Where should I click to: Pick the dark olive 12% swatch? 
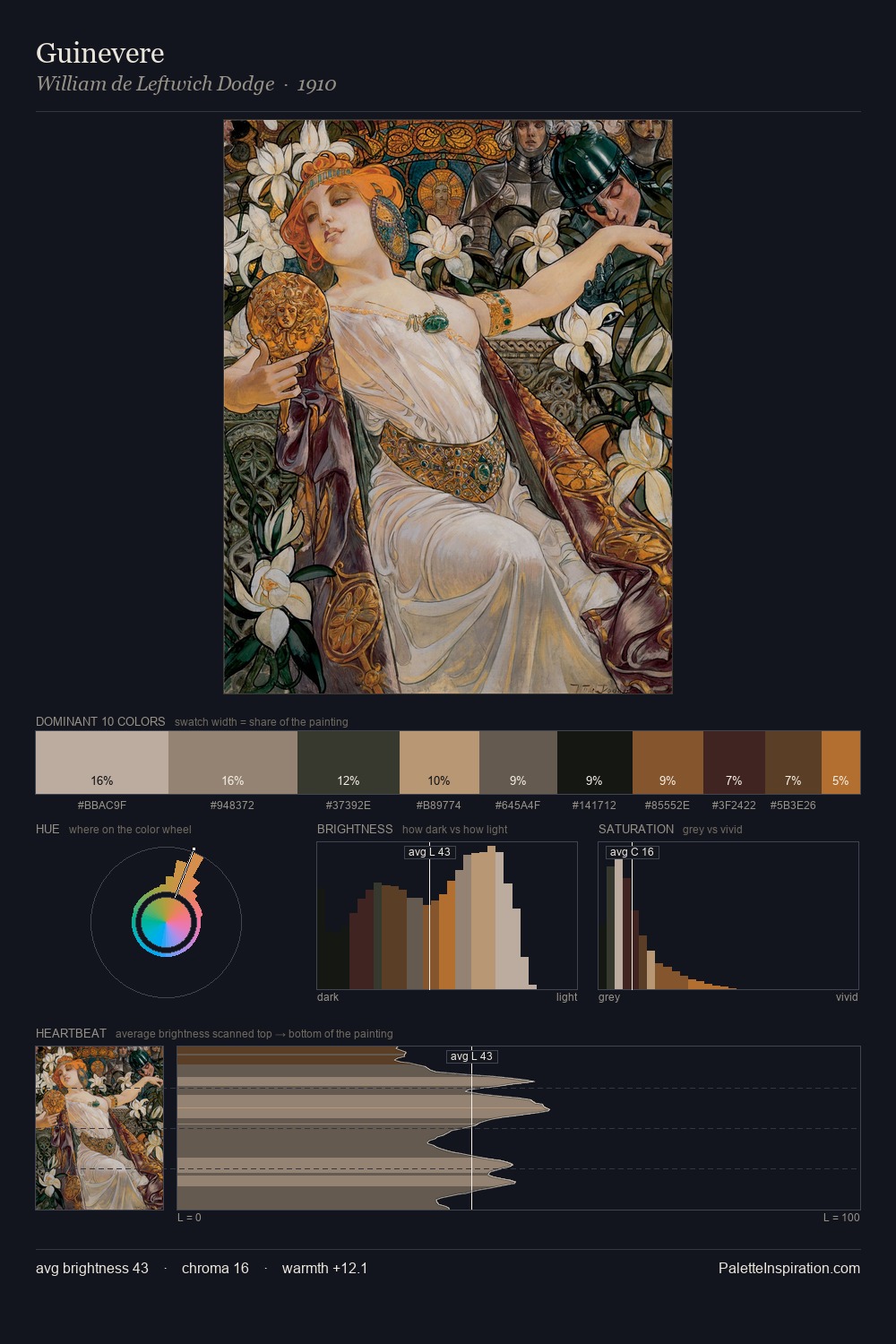[x=349, y=762]
